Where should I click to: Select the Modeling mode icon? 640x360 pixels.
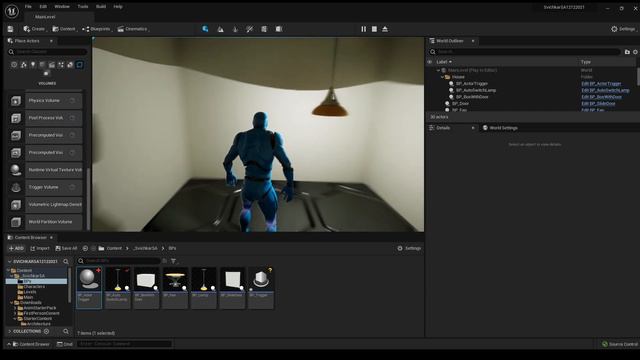pyautogui.click(x=264, y=29)
